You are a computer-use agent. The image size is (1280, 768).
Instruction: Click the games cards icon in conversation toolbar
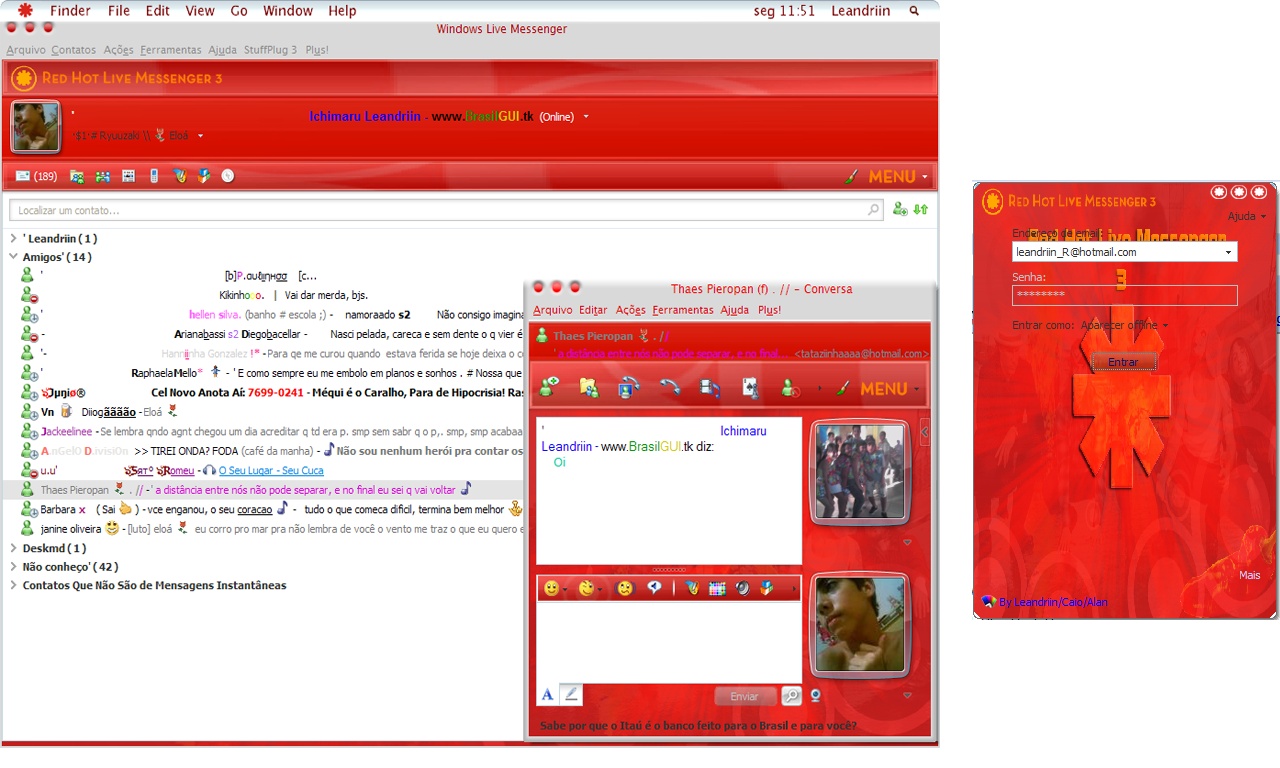coord(749,388)
